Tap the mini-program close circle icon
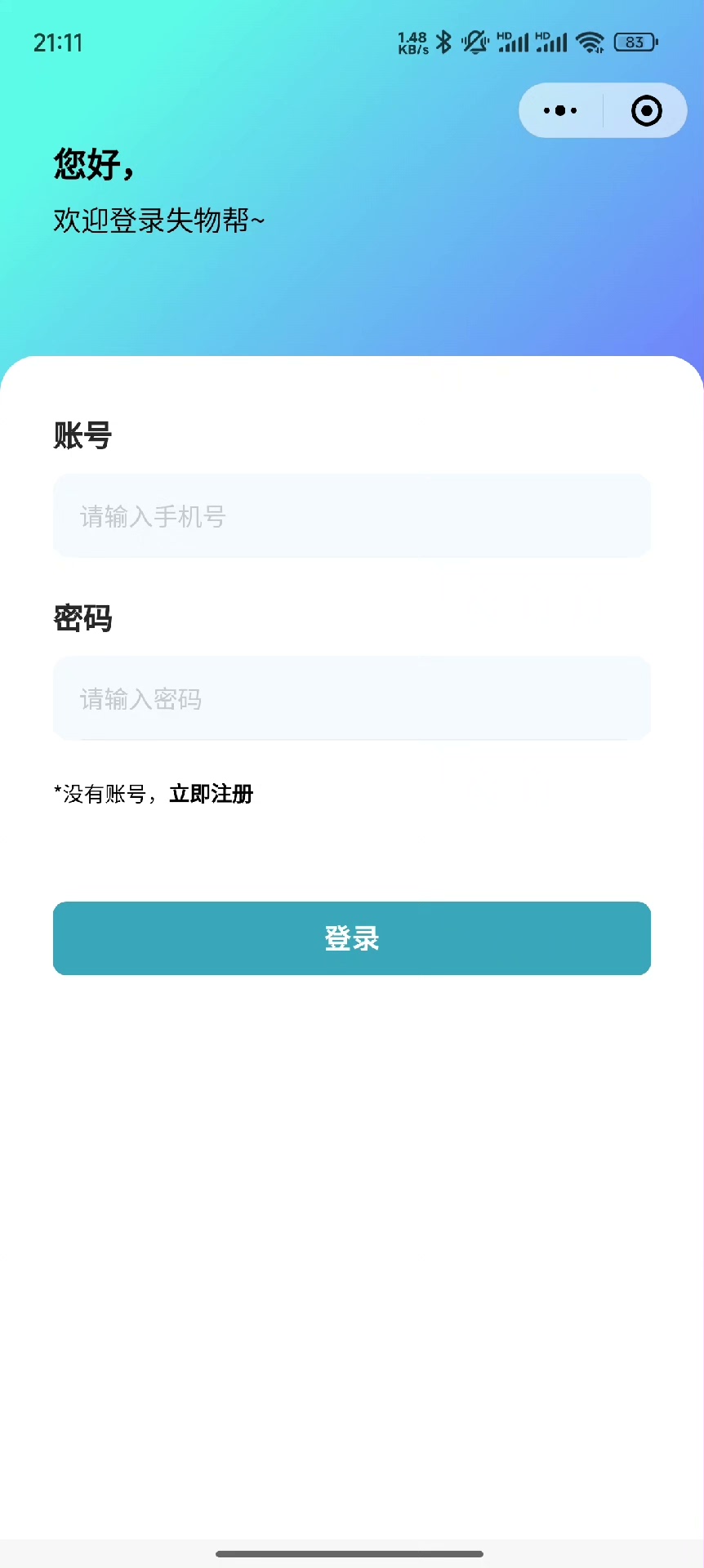 click(646, 110)
